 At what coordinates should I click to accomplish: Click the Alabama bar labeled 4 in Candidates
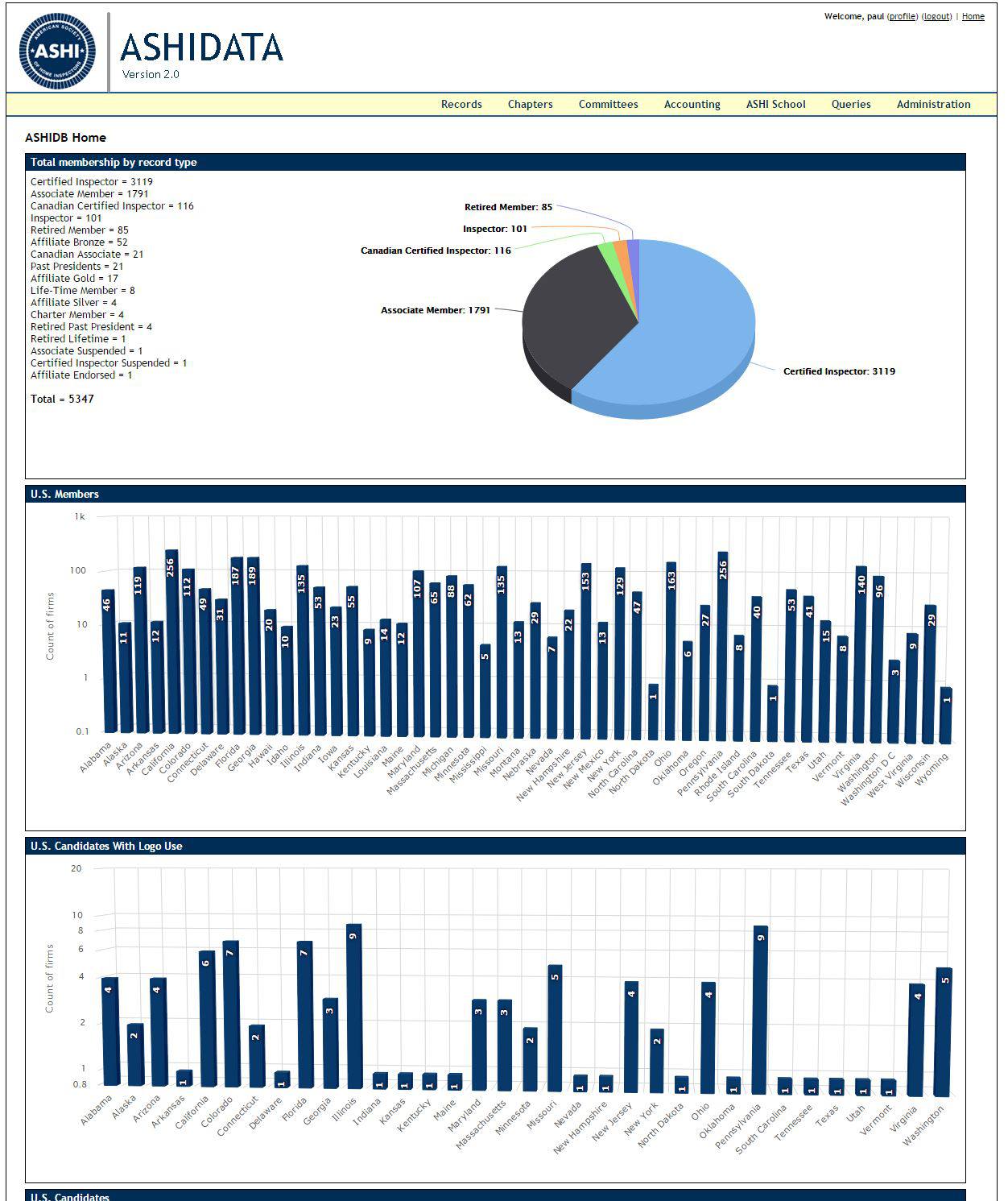pyautogui.click(x=110, y=1031)
